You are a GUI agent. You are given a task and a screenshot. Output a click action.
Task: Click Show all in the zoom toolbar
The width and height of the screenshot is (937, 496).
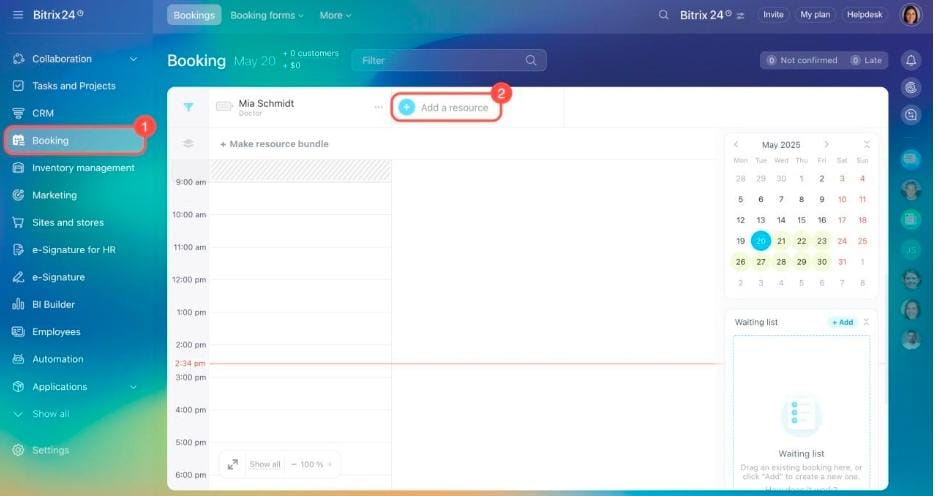[x=265, y=464]
